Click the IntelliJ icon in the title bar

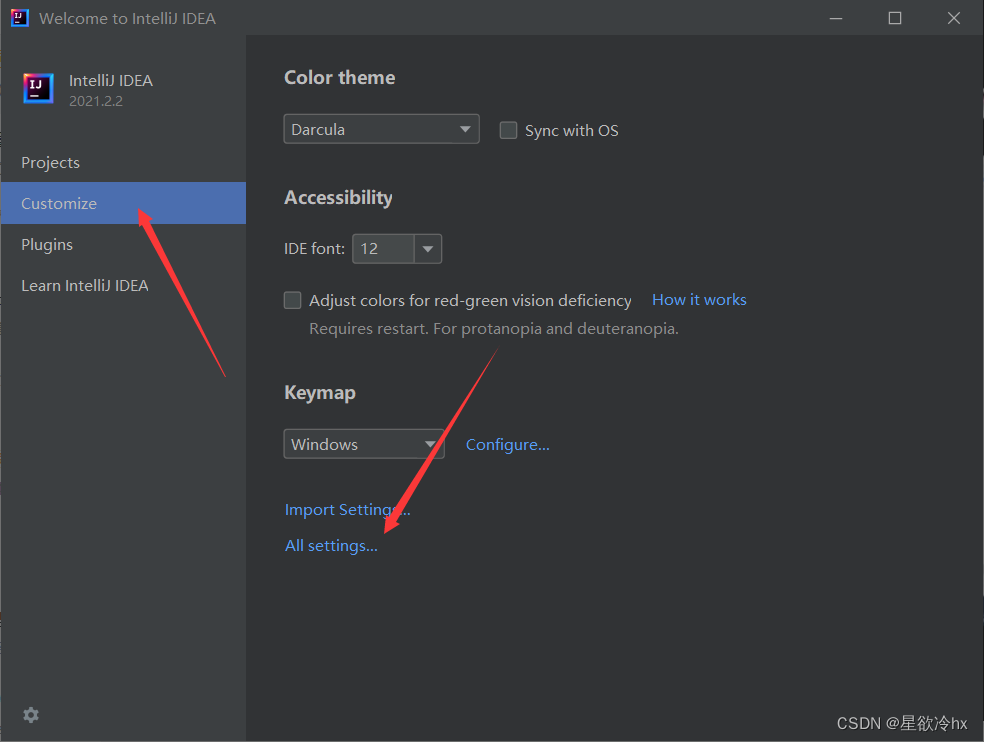(x=19, y=18)
